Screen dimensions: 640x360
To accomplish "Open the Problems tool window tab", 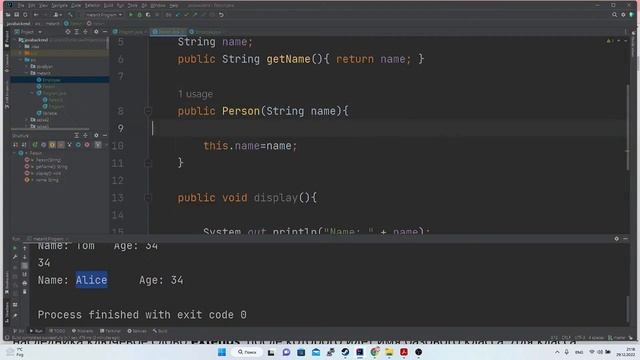I will click(x=82, y=331).
